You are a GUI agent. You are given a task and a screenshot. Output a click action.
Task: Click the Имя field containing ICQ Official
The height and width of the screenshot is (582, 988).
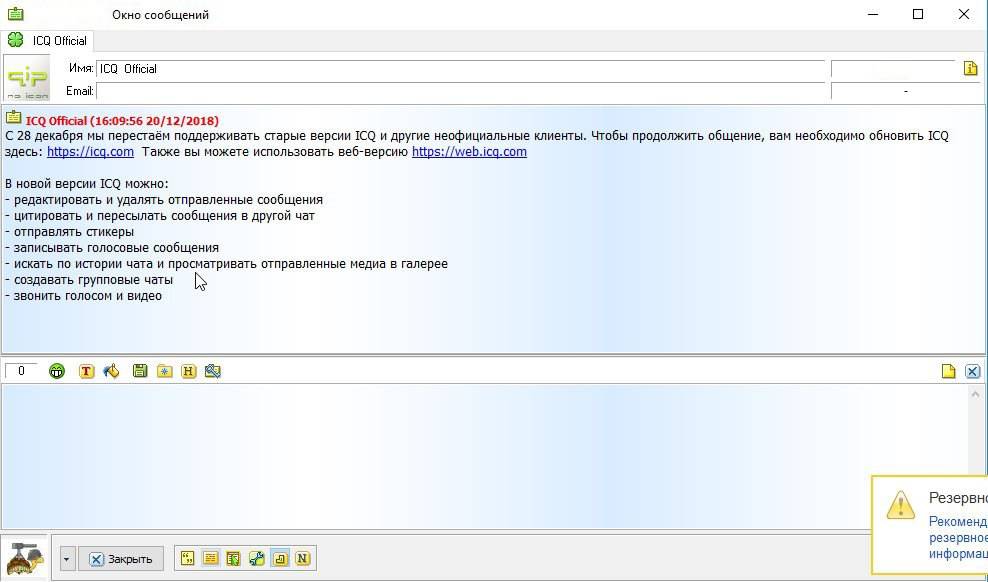pyautogui.click(x=460, y=69)
